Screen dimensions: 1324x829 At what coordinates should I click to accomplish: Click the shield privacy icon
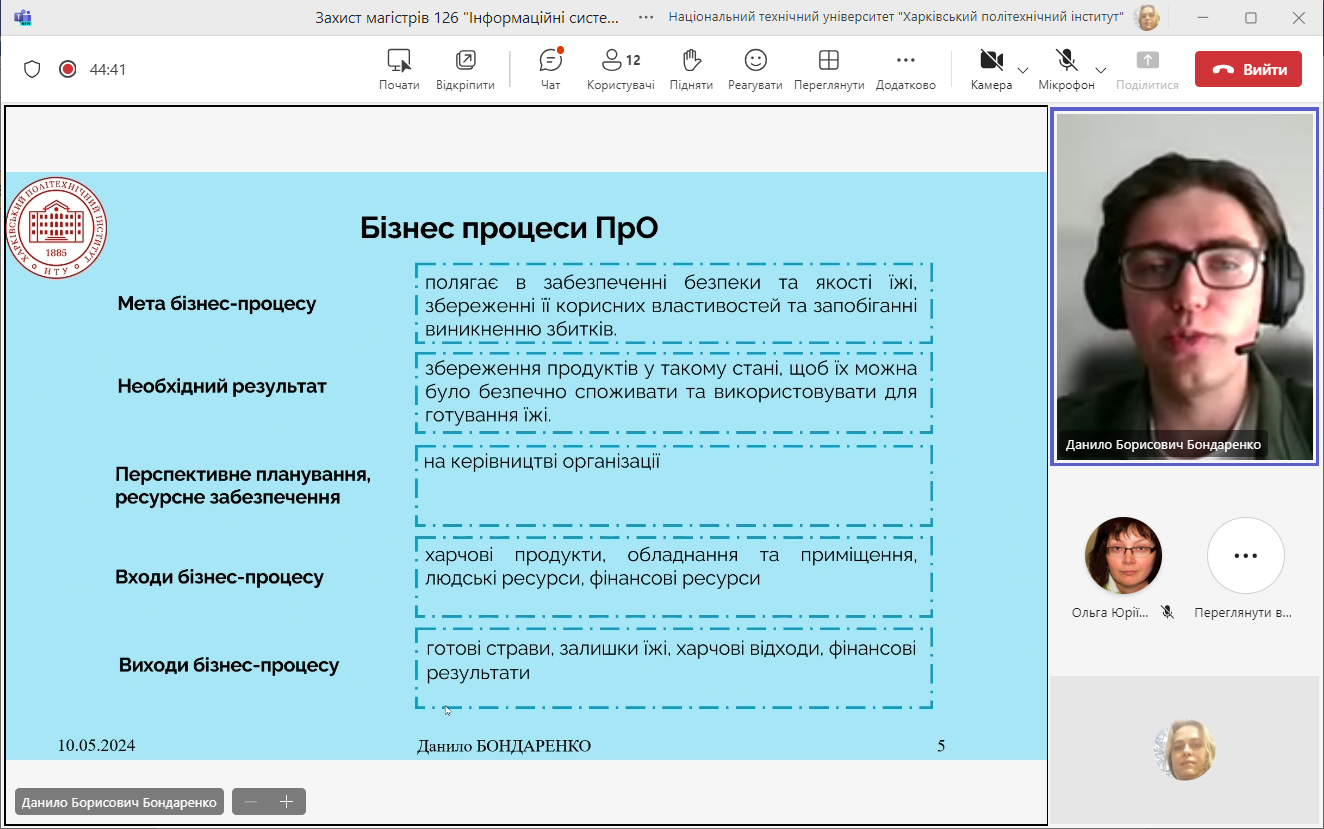tap(32, 69)
